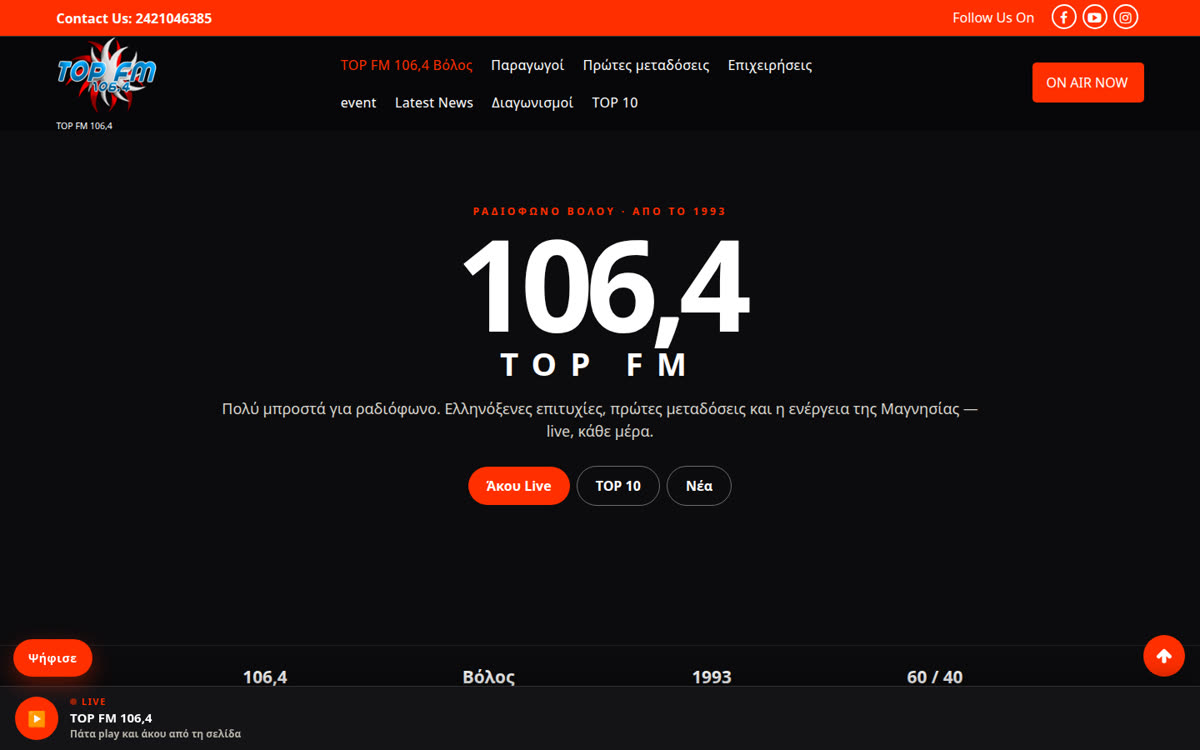This screenshot has width=1200, height=750.
Task: Play the live stream in bottom player
Action: point(37,718)
